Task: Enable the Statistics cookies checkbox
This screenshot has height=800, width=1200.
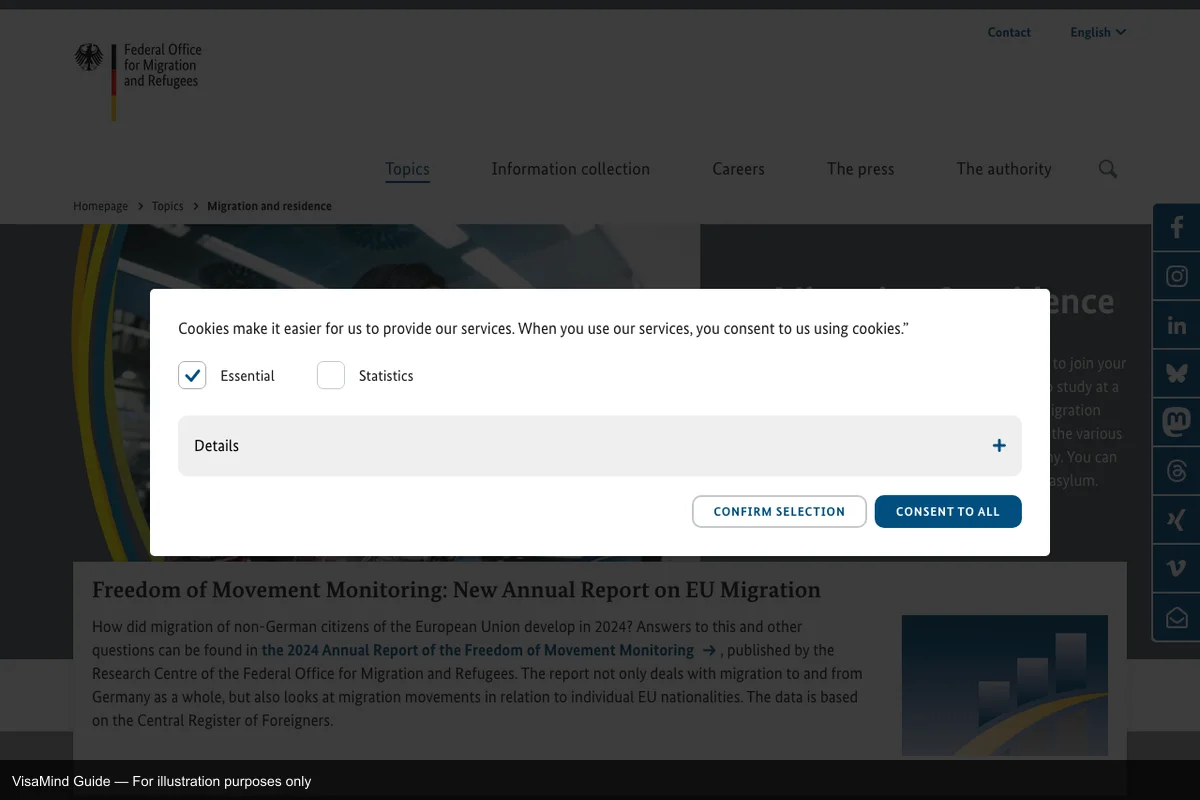Action: (331, 375)
